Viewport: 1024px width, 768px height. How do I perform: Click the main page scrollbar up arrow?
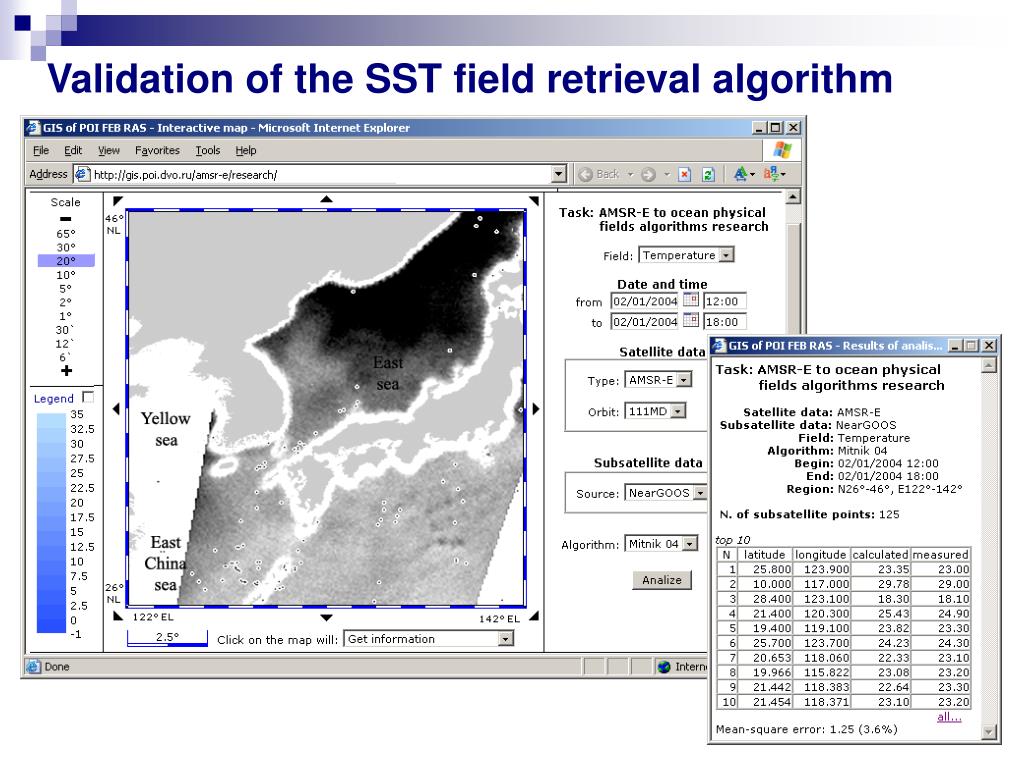pos(792,197)
